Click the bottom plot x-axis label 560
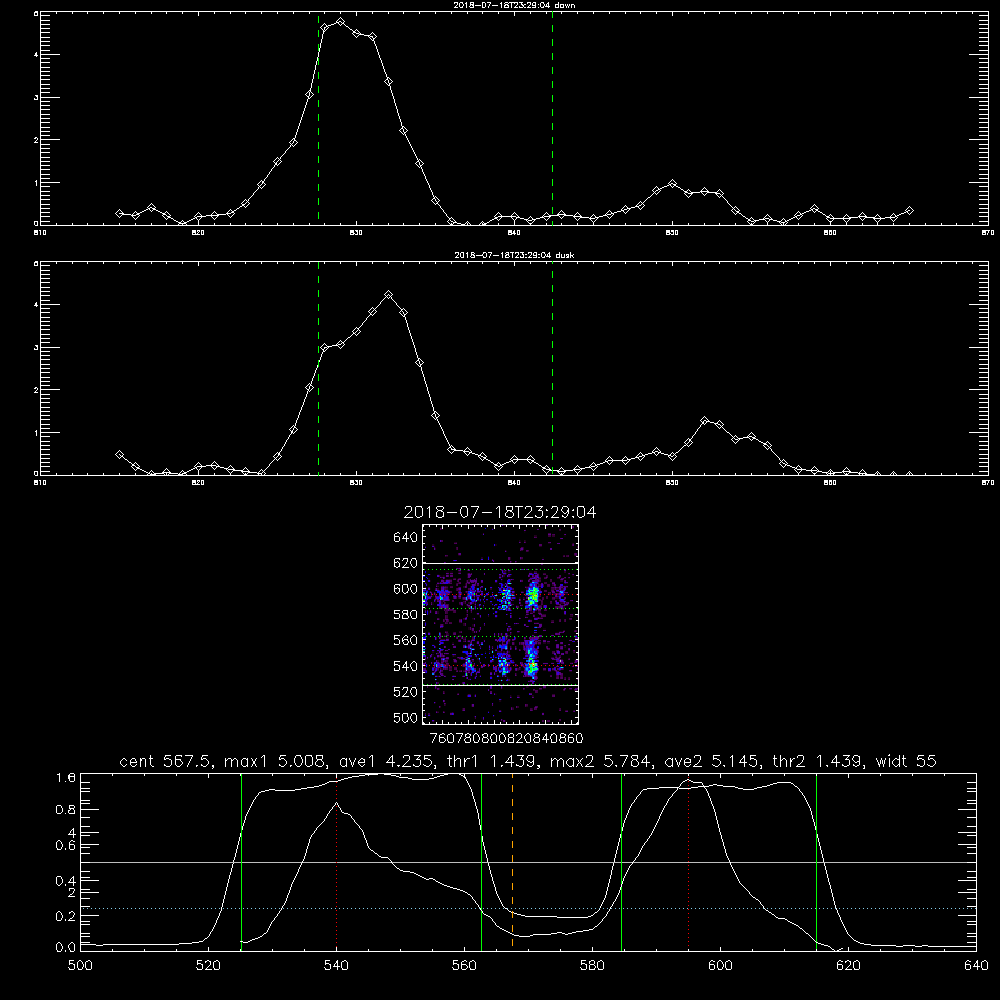Screen dimensions: 1000x1000 tap(464, 966)
